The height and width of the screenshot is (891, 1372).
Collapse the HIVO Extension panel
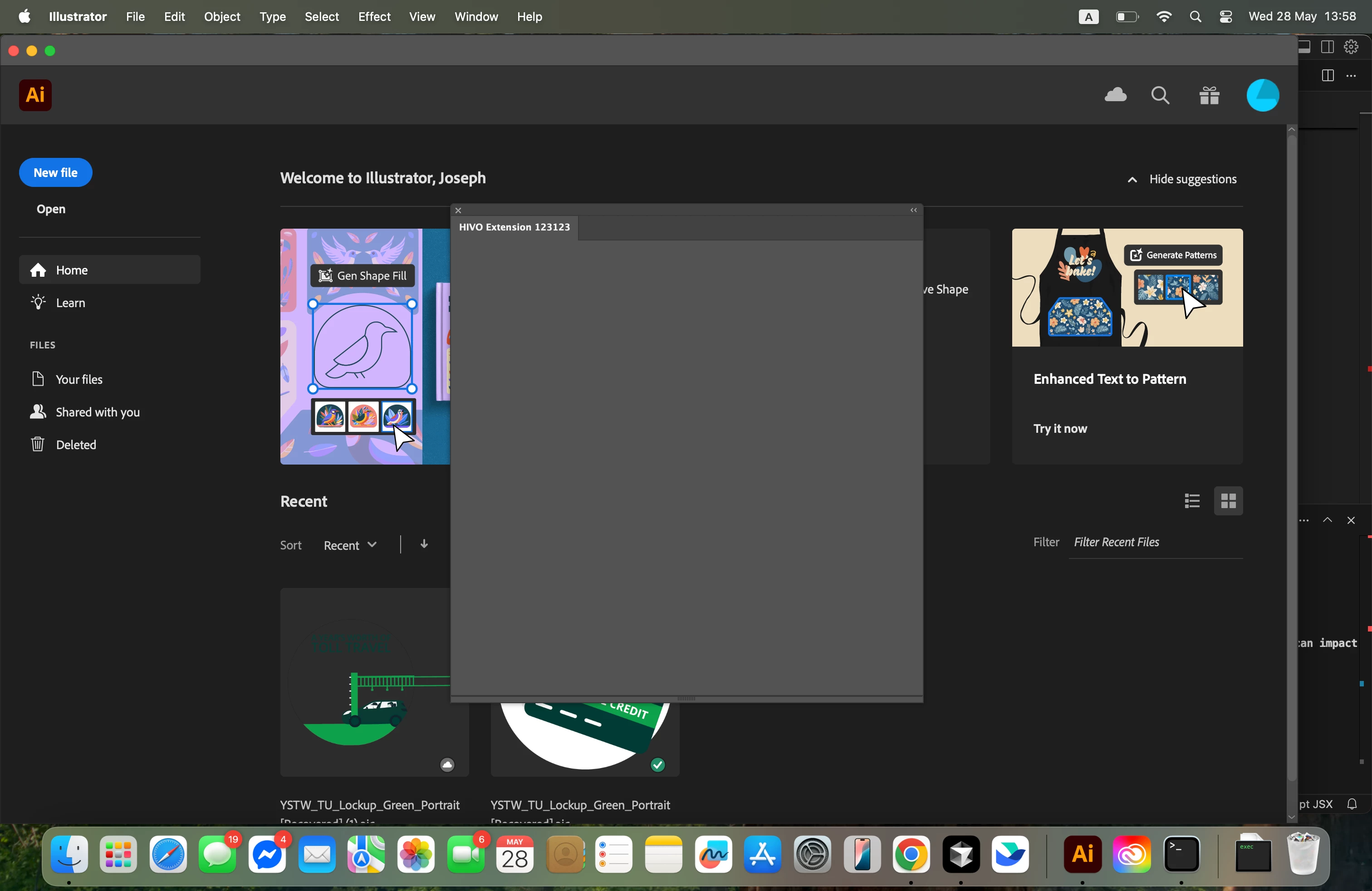pos(913,211)
